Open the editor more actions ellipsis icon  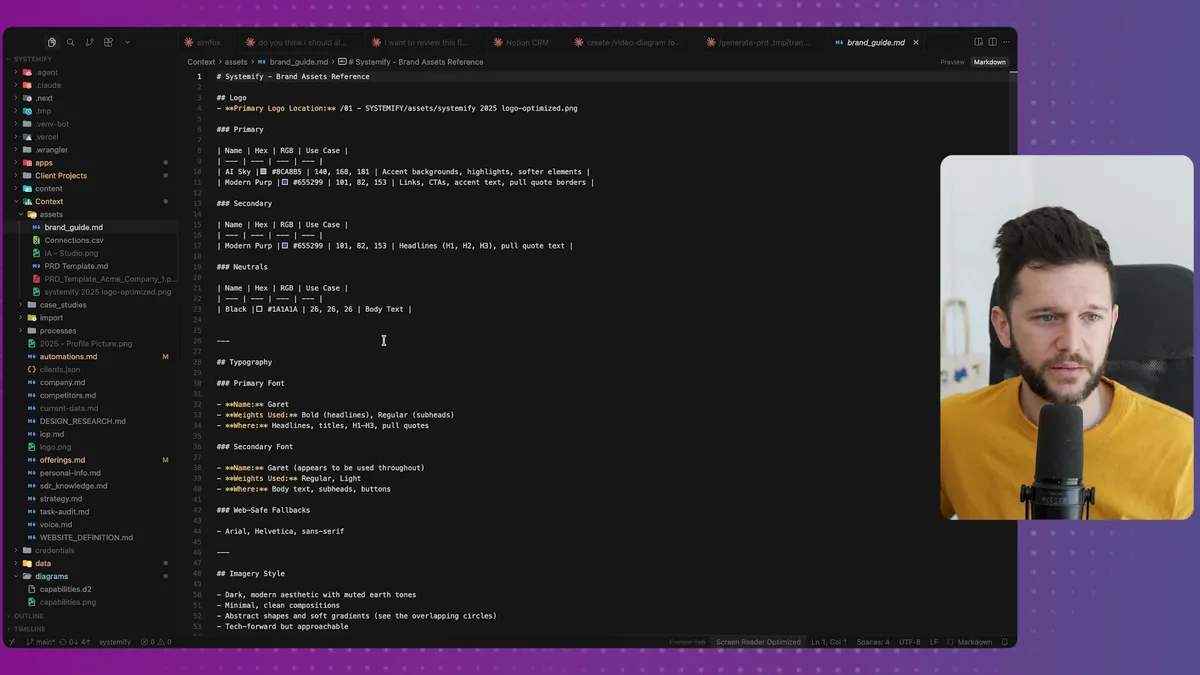(1007, 41)
